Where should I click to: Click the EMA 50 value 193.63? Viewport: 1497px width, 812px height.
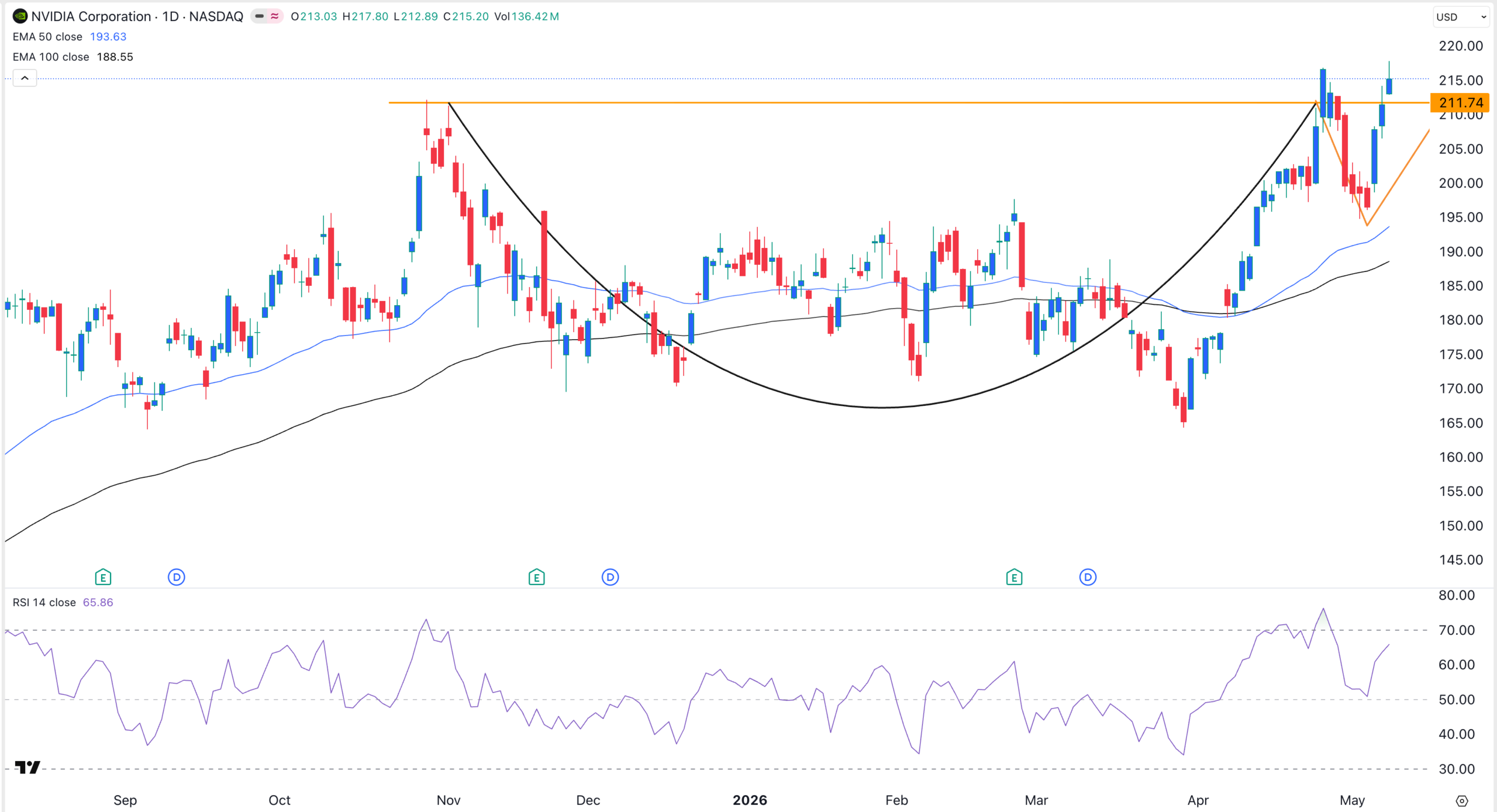[108, 37]
